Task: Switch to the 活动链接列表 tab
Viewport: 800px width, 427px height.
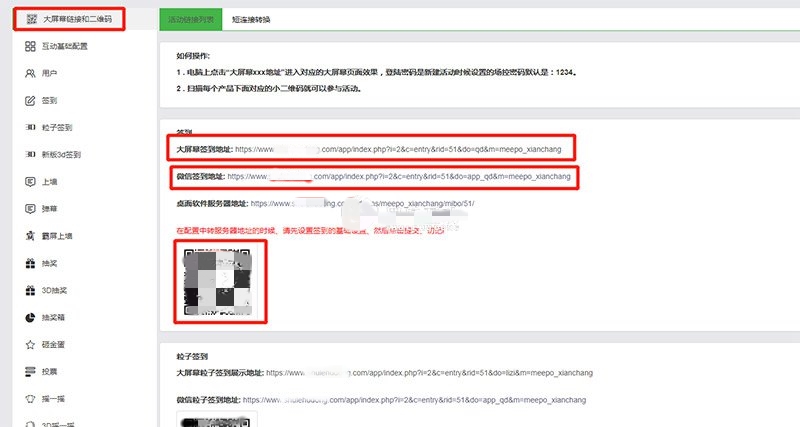Action: pos(191,19)
